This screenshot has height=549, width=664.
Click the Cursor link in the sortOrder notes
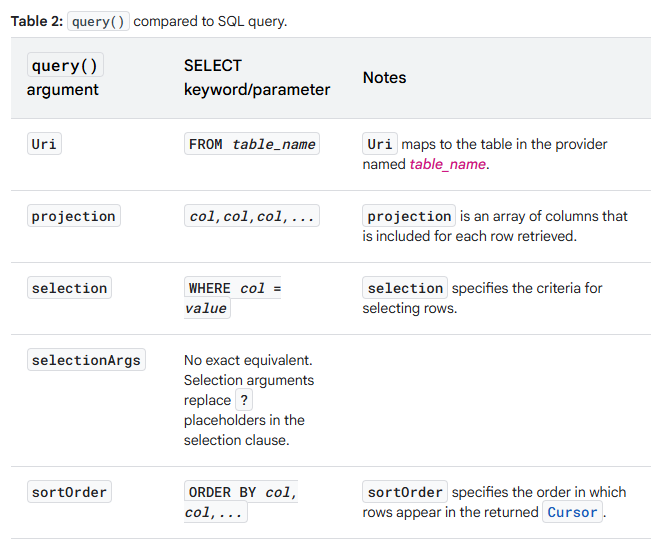573,512
